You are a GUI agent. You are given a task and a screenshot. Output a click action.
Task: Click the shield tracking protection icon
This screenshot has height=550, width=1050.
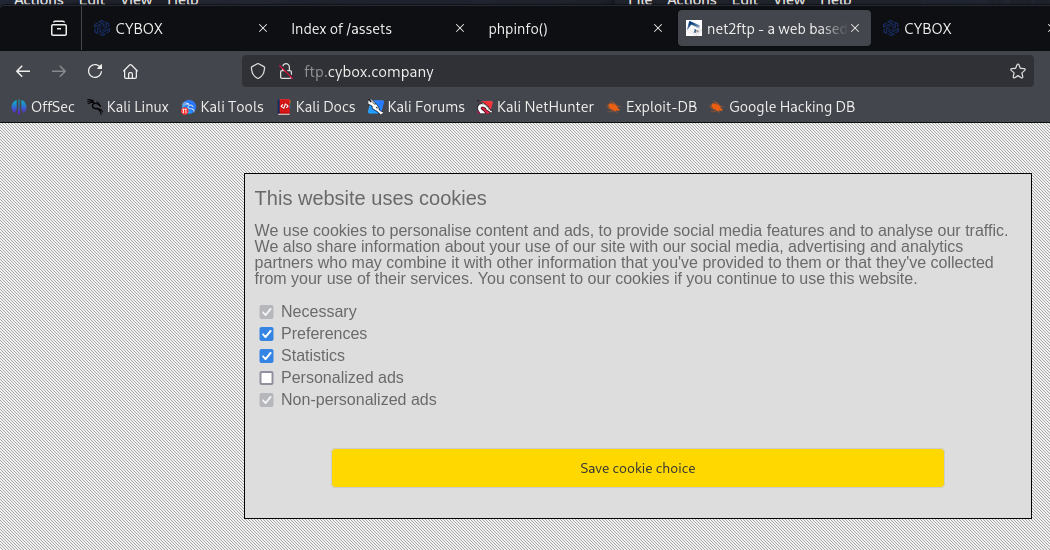click(258, 71)
